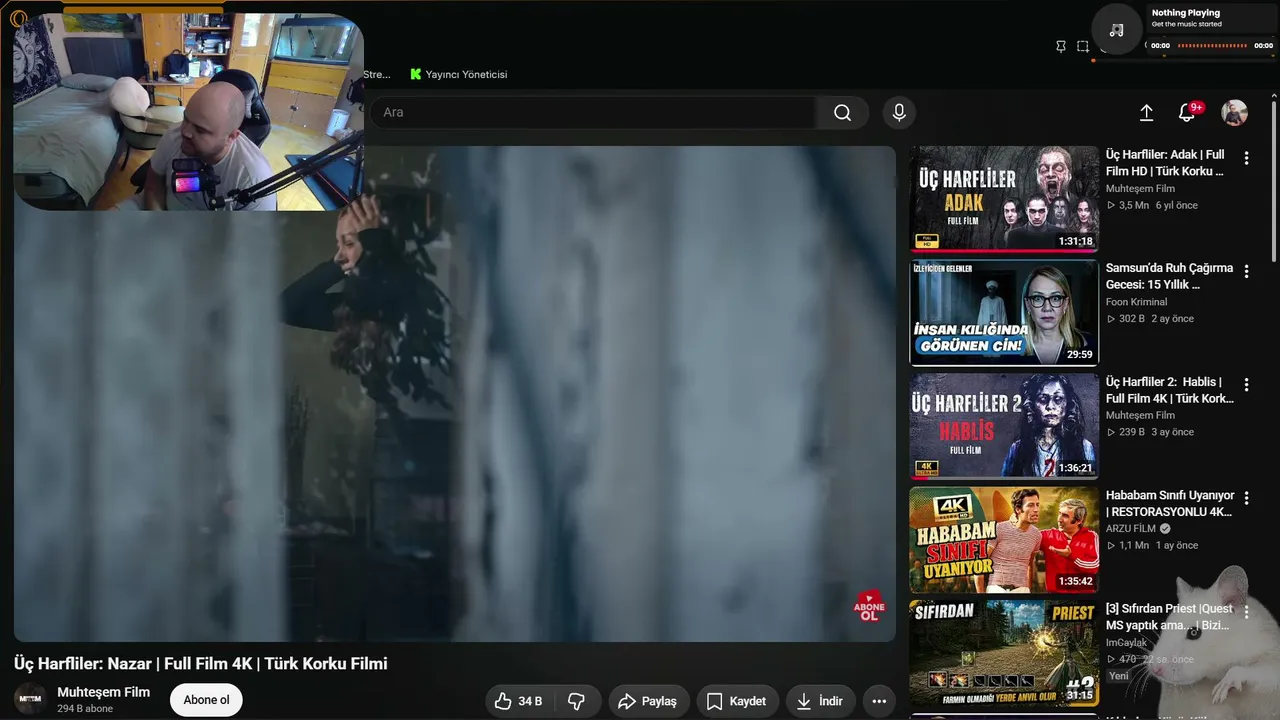Image resolution: width=1280 pixels, height=720 pixels.
Task: Open Hababam Sınıfı Uyanıyor title
Action: coord(1170,503)
